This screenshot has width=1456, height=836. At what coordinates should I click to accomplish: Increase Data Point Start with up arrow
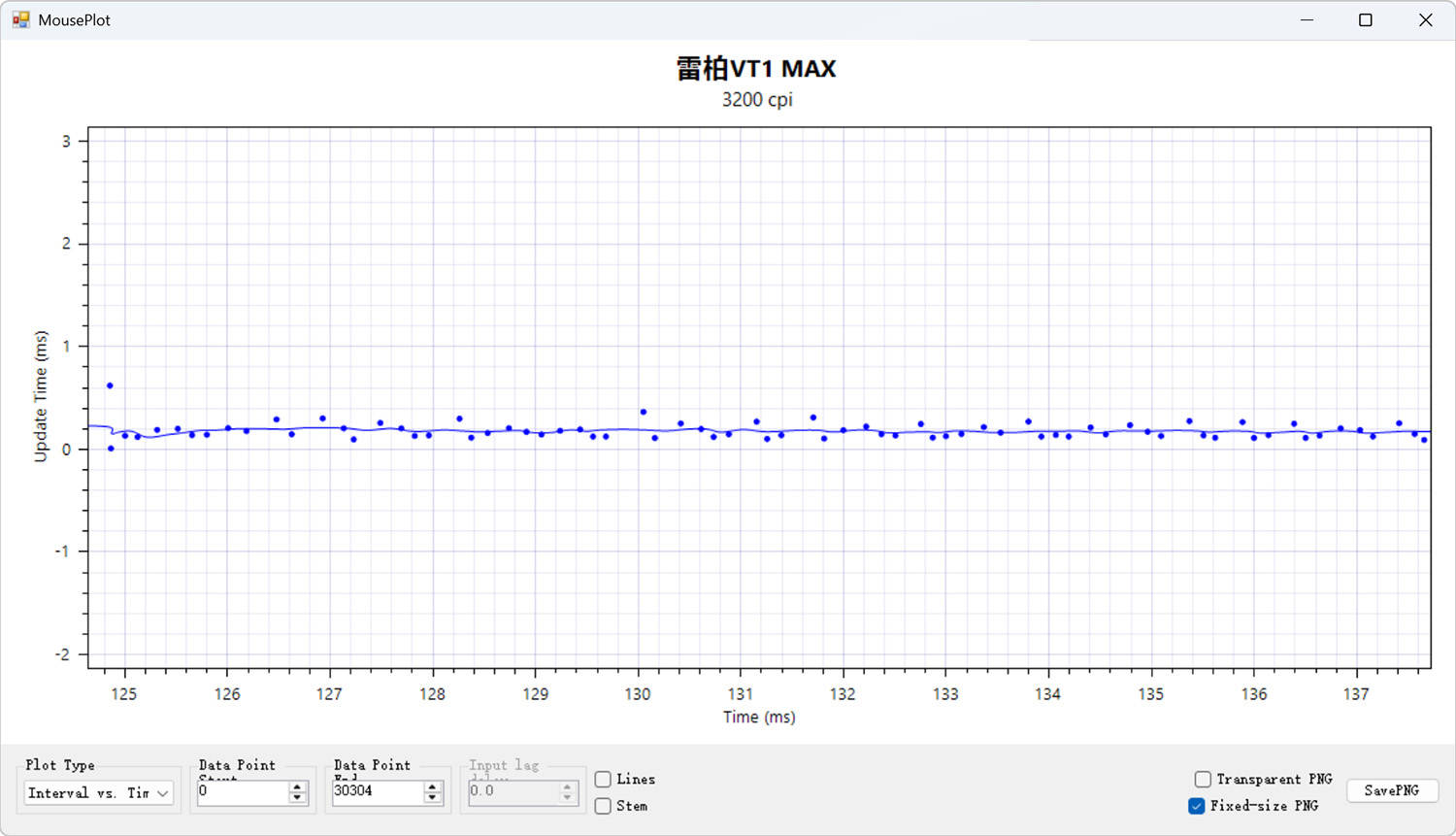pyautogui.click(x=297, y=786)
